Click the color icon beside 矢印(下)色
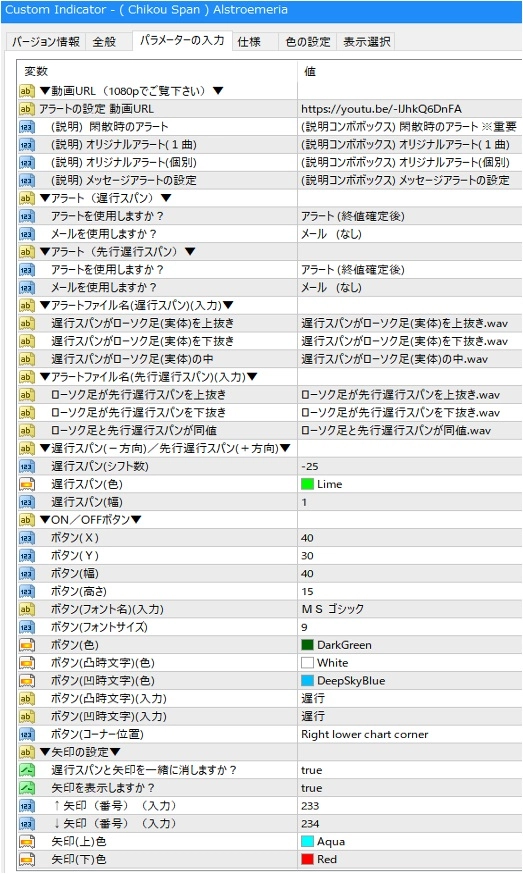This screenshot has height=874, width=523. (27, 859)
